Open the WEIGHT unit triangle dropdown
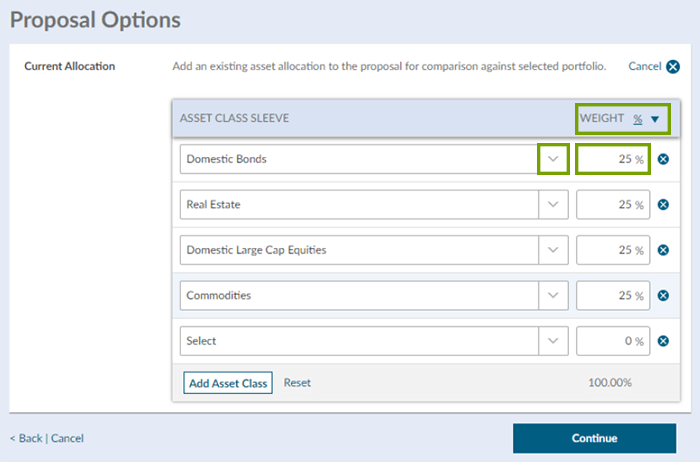 point(655,119)
